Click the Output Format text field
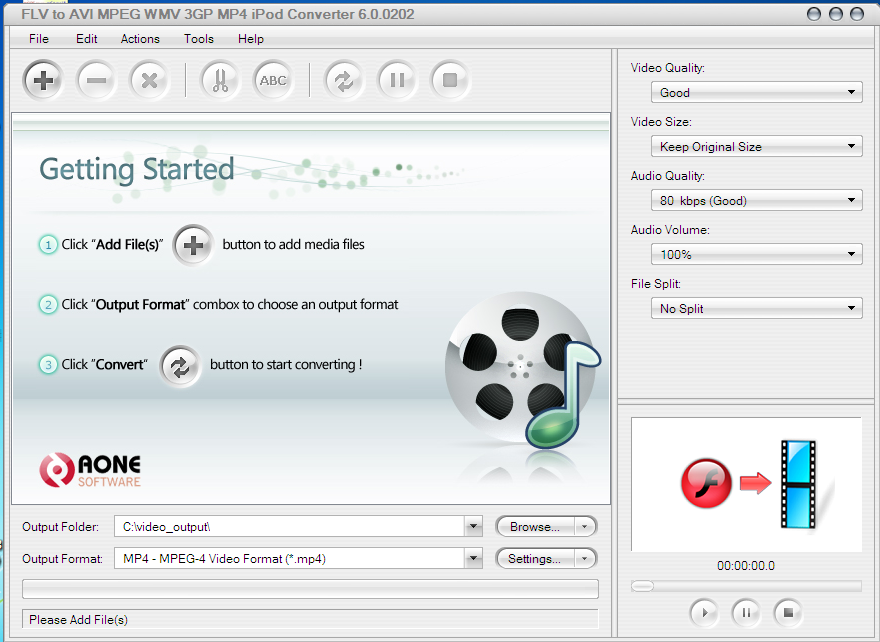The height and width of the screenshot is (642, 880). click(x=290, y=558)
